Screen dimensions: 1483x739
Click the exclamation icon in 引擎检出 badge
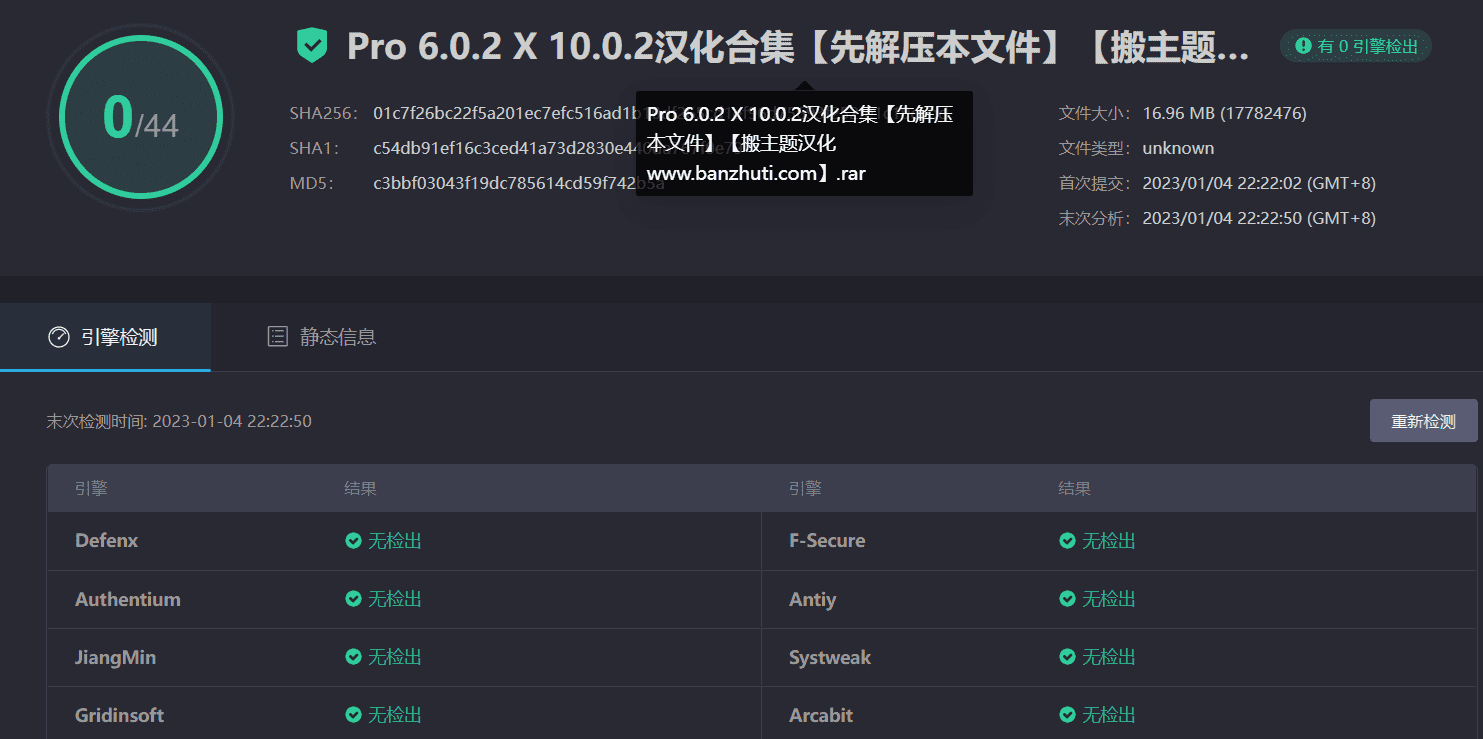(1303, 46)
